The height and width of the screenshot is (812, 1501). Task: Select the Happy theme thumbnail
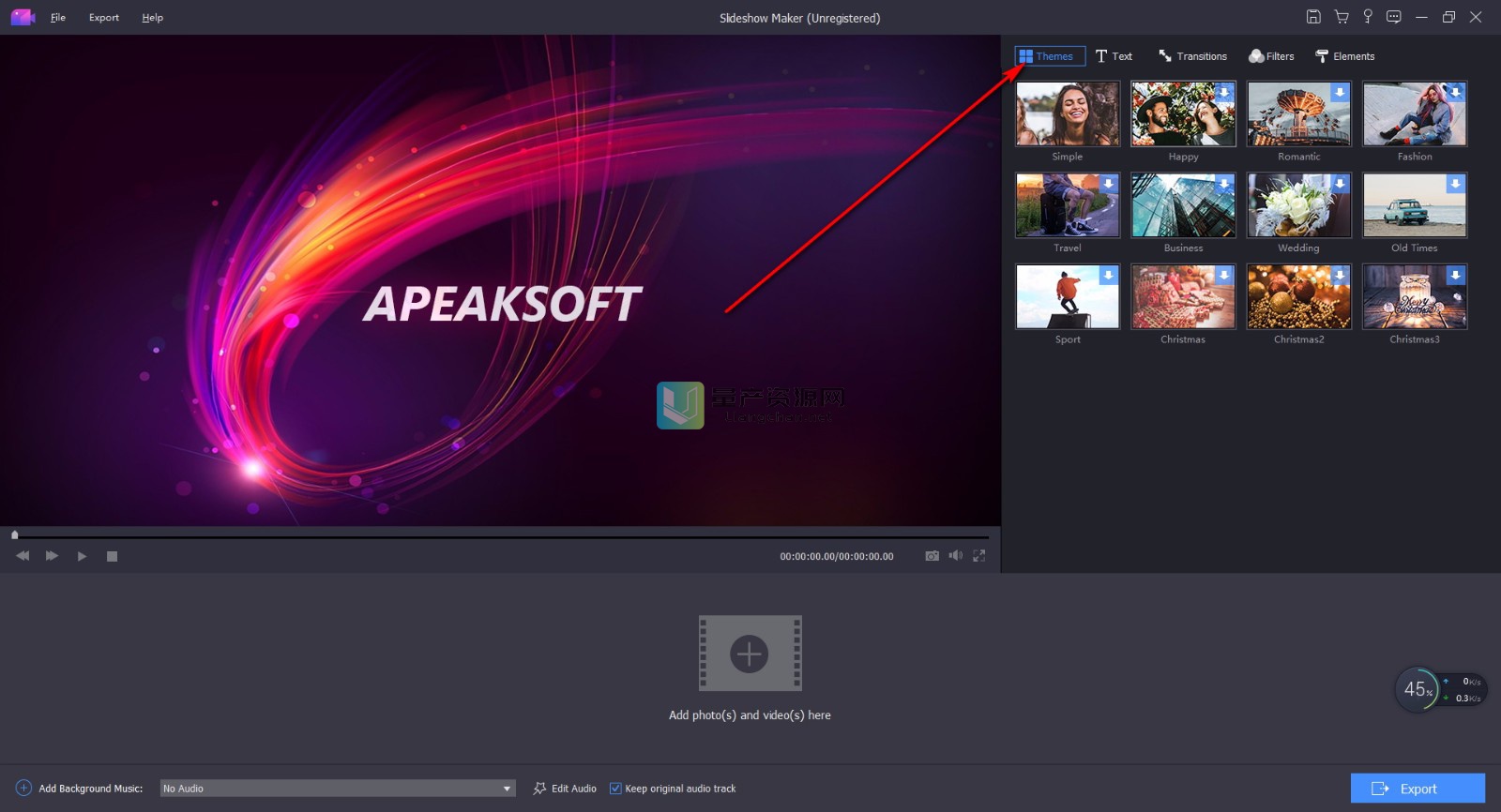pyautogui.click(x=1183, y=113)
